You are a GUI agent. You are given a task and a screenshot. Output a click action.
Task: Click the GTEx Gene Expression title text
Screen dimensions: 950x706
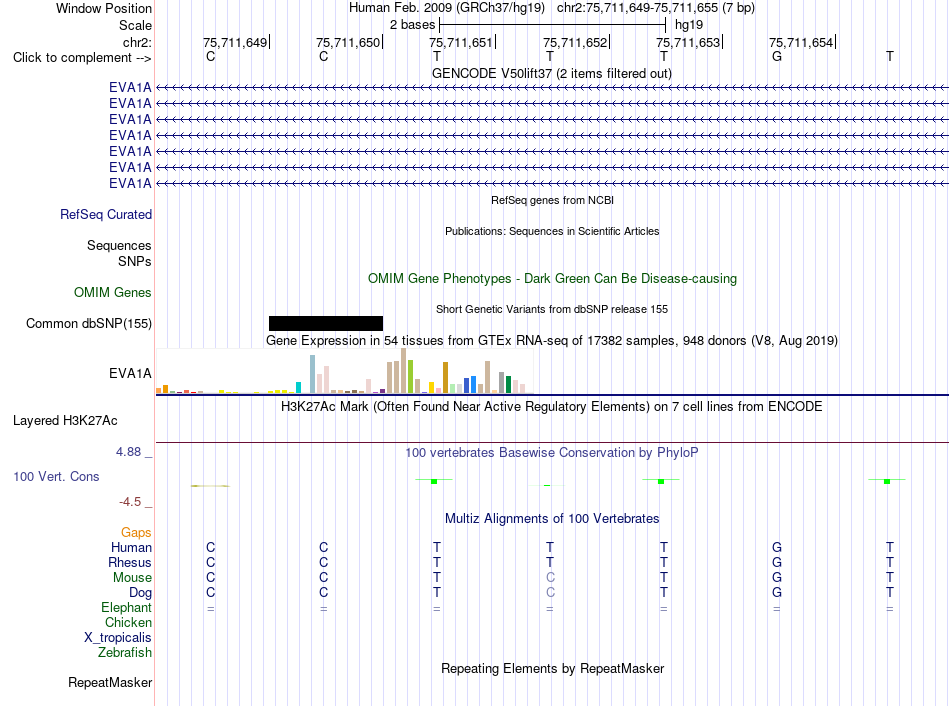tap(552, 341)
